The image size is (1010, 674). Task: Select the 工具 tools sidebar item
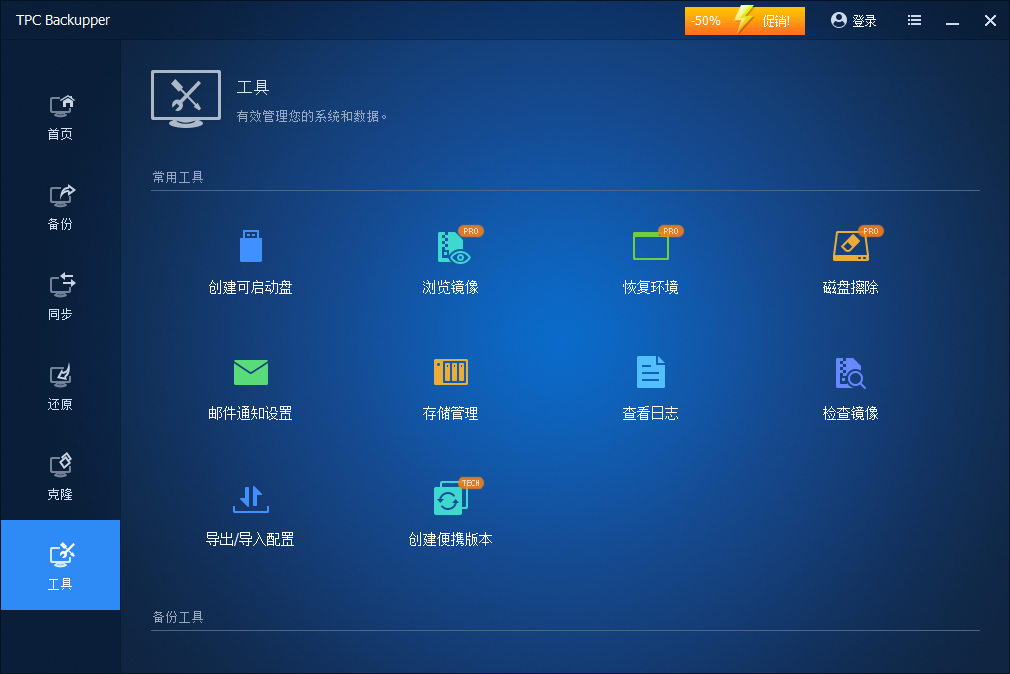pos(61,565)
